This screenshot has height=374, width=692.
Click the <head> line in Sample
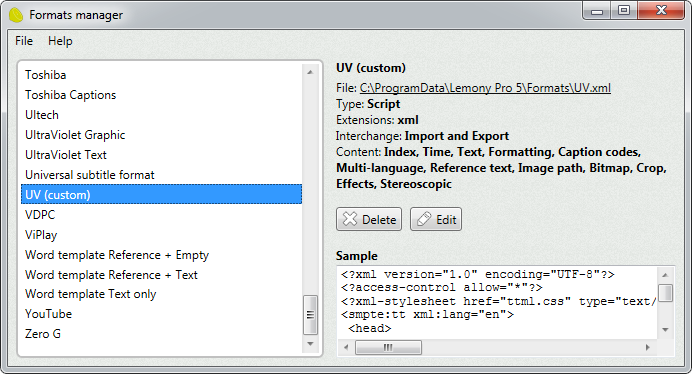coord(370,328)
